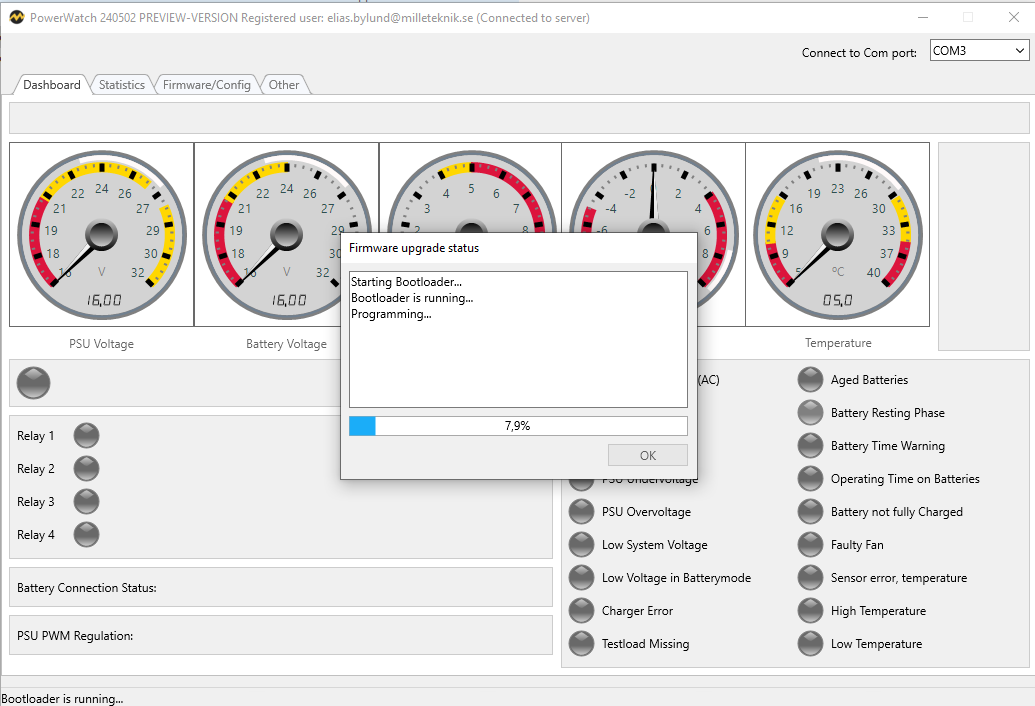The height and width of the screenshot is (706, 1035).
Task: Click the Temperature gauge
Action: click(x=838, y=235)
